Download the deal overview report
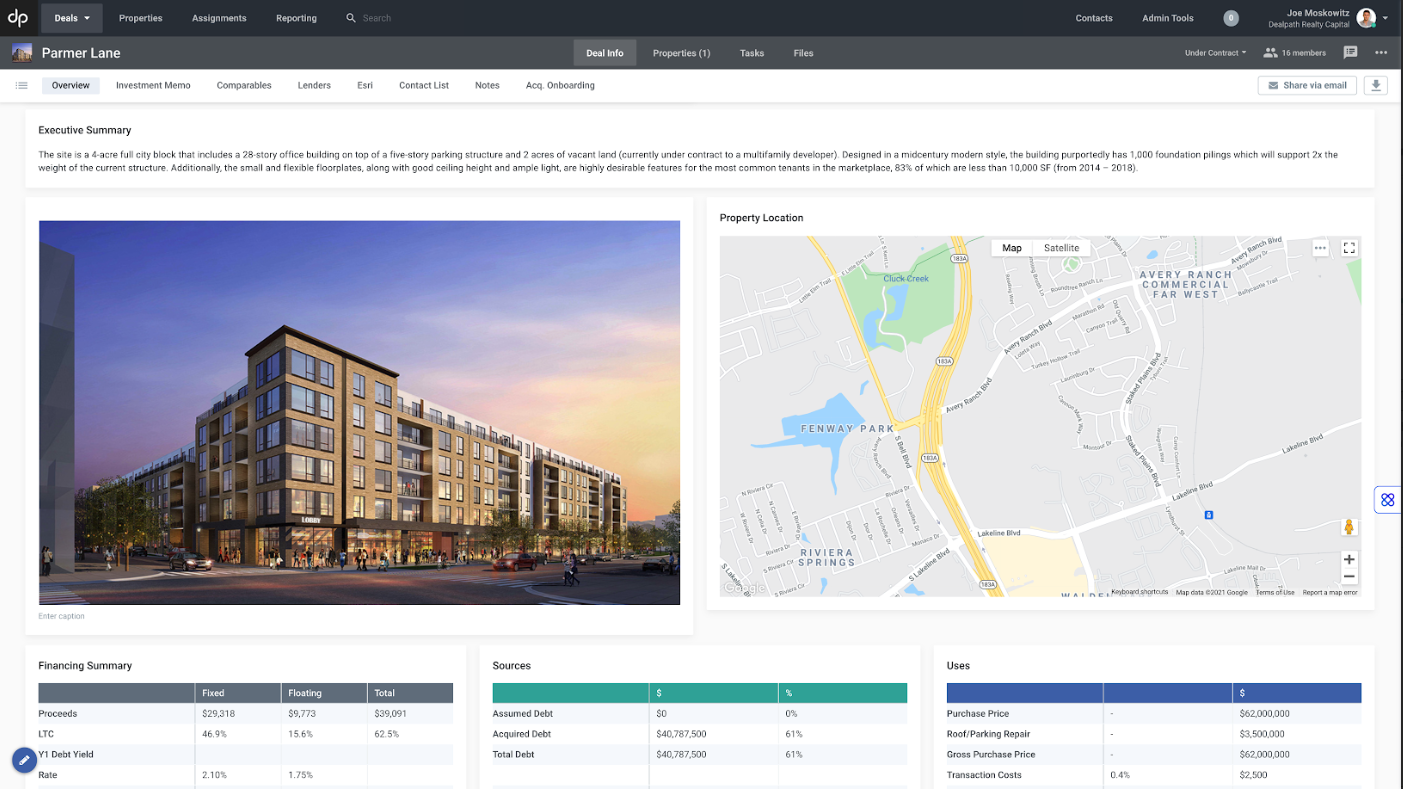The image size is (1403, 789). [1375, 85]
